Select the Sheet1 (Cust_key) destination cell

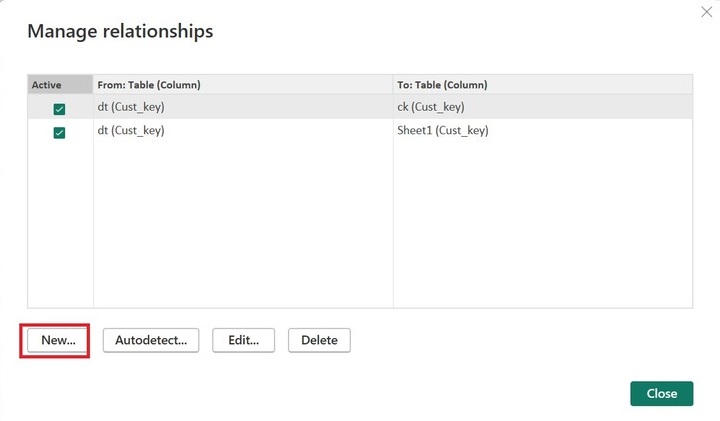pyautogui.click(x=442, y=131)
